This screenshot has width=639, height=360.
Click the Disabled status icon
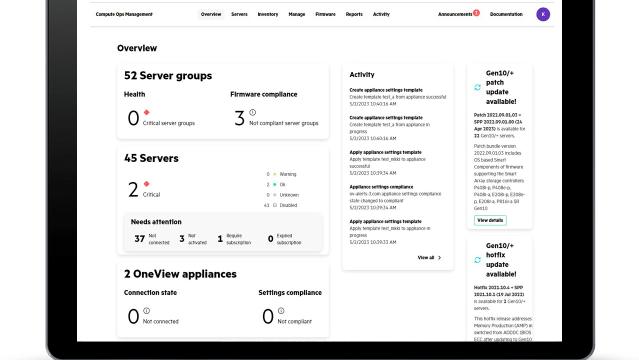point(275,205)
